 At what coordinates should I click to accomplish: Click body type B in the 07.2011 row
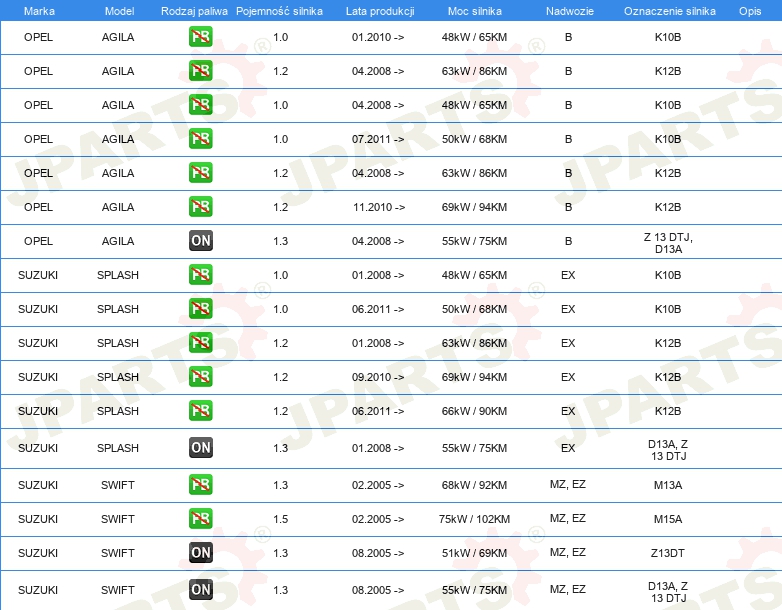point(568,139)
